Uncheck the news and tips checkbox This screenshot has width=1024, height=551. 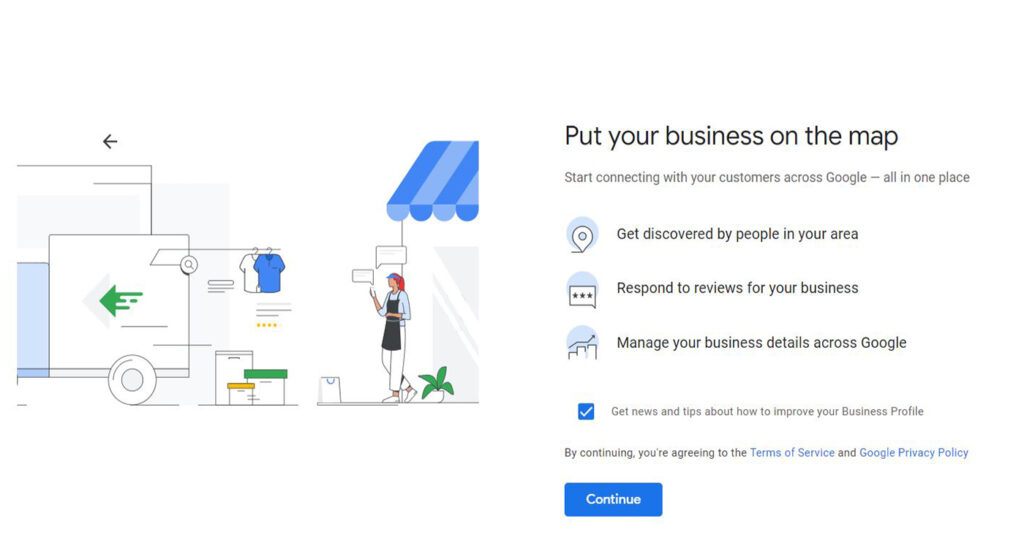tap(586, 411)
